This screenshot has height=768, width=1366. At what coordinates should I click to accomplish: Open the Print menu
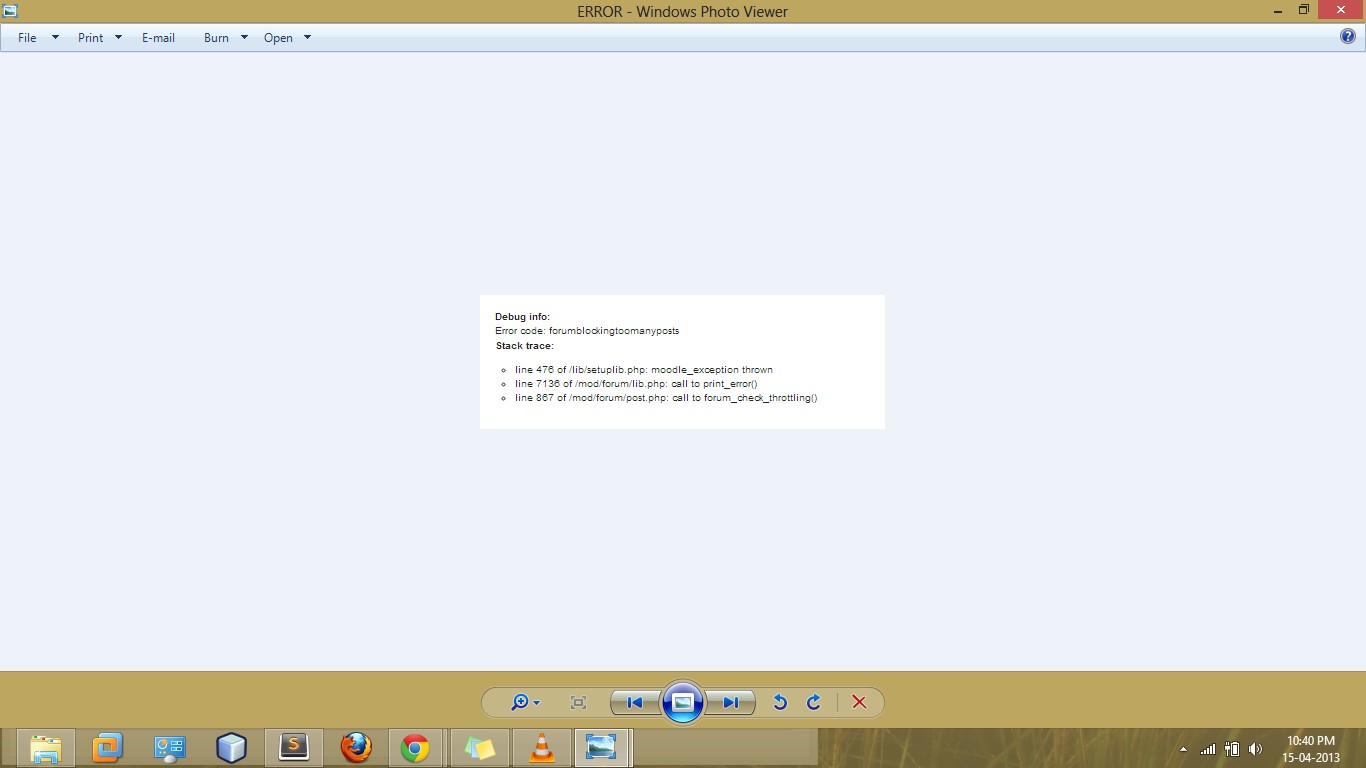point(100,38)
